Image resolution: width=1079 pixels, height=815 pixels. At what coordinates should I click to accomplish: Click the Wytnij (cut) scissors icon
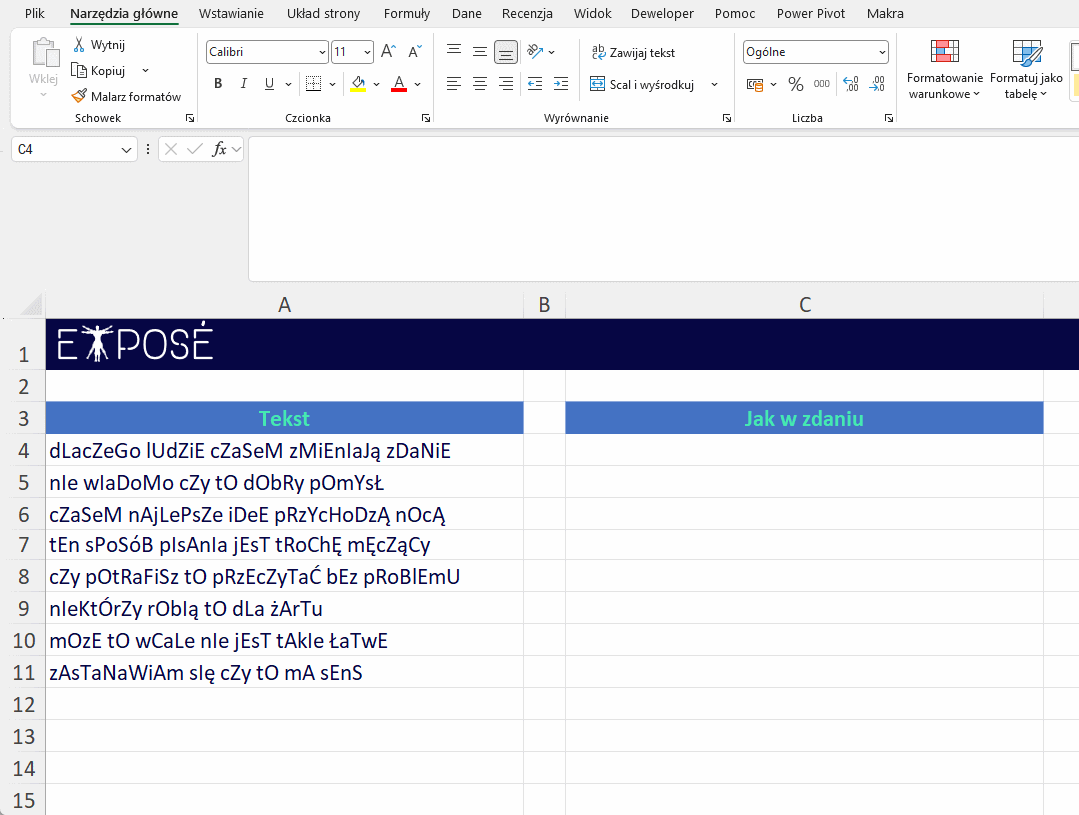click(80, 45)
